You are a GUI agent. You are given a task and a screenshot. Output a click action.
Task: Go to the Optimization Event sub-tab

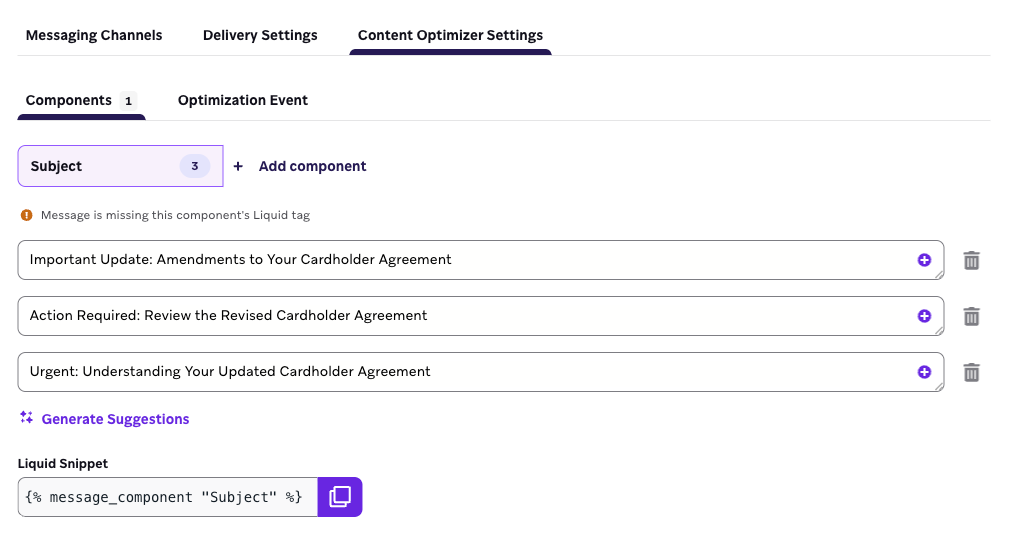click(243, 100)
